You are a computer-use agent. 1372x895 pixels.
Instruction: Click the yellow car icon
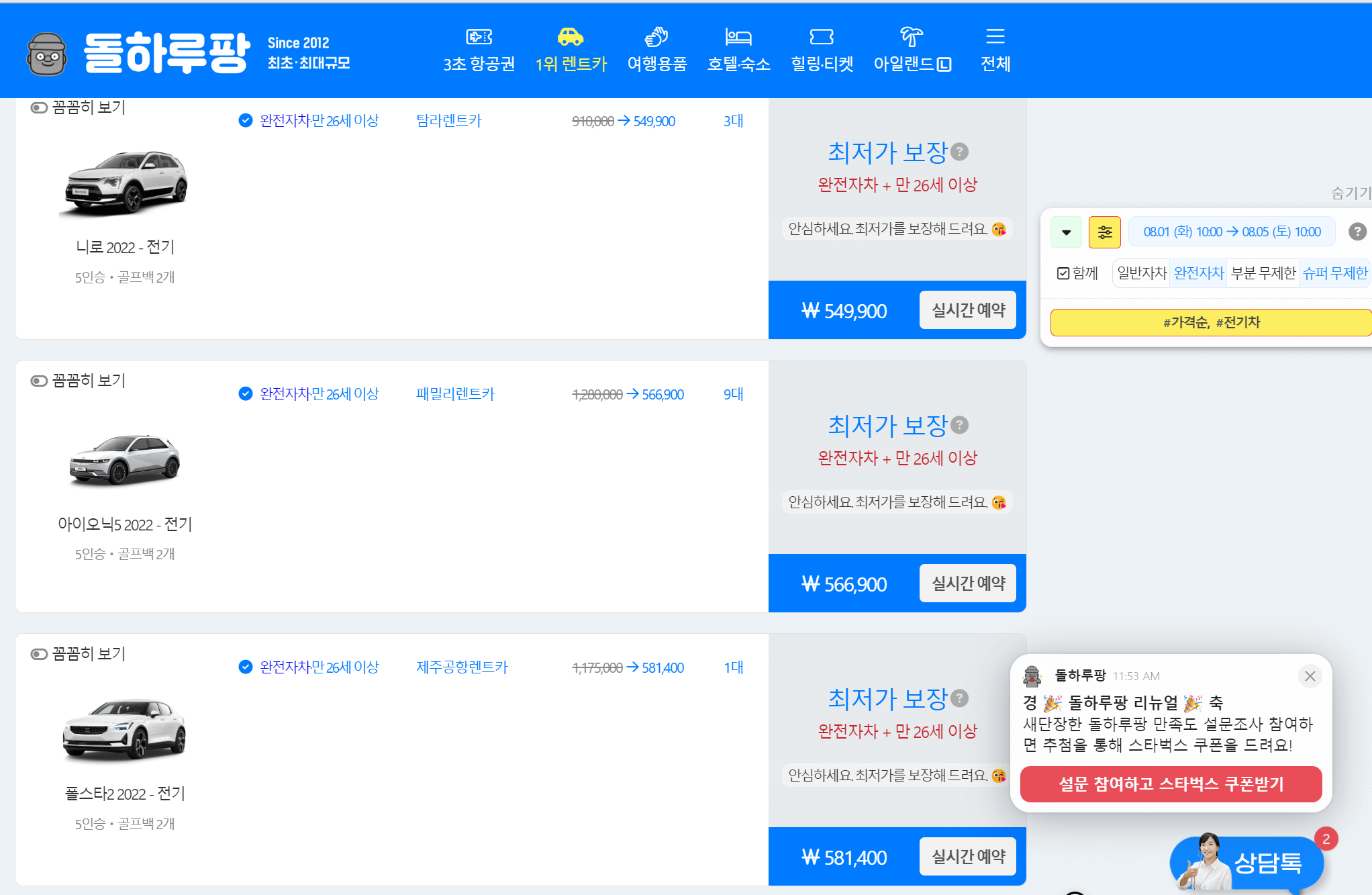(x=571, y=36)
